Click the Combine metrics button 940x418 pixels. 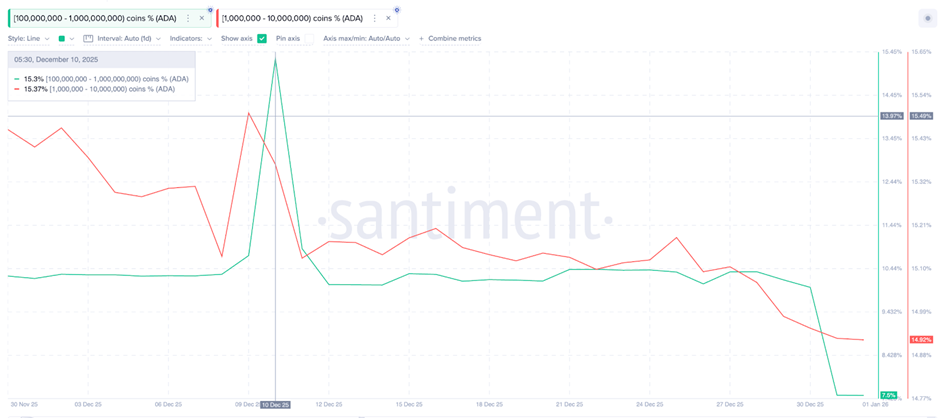point(455,39)
